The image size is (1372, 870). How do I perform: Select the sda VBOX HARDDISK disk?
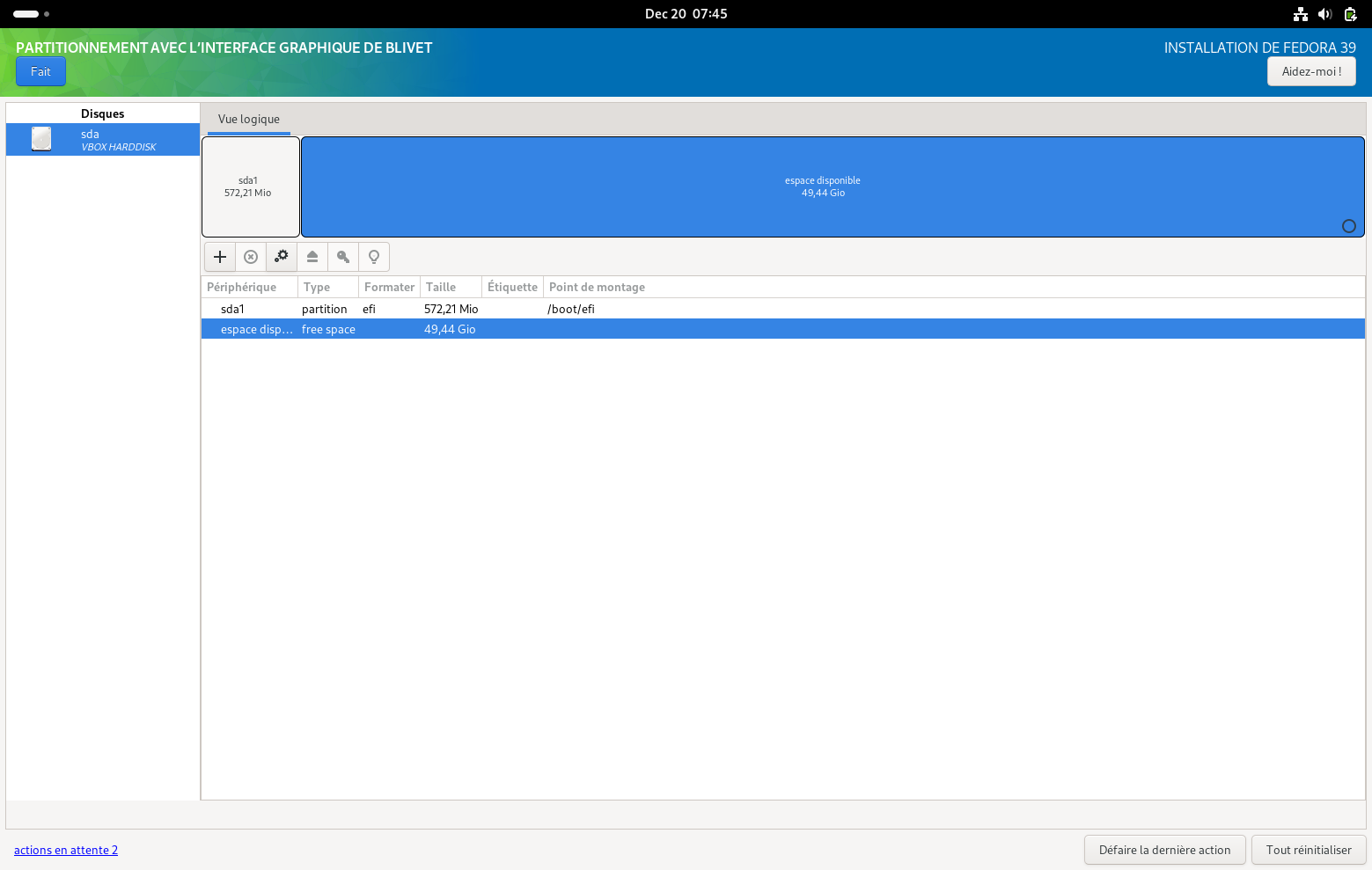(x=103, y=140)
